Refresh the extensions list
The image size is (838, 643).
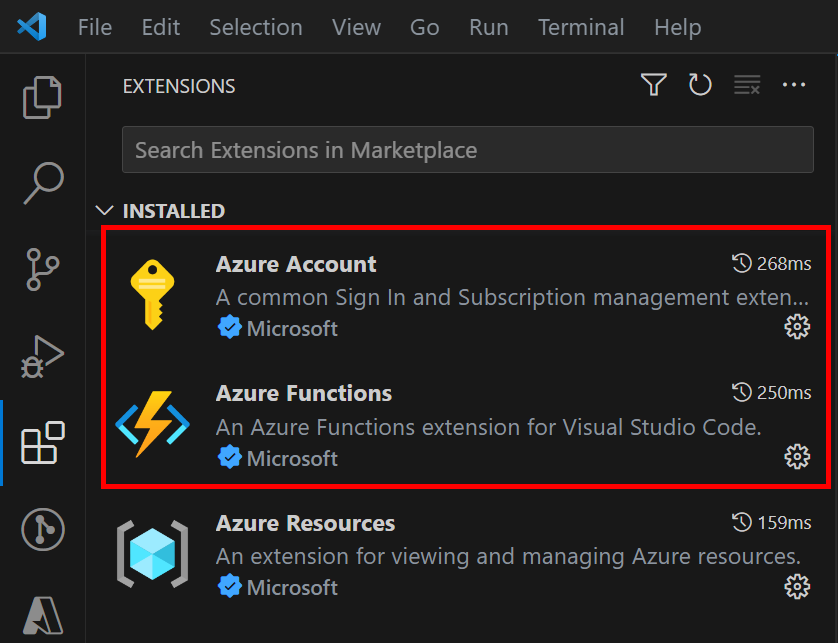pos(700,86)
